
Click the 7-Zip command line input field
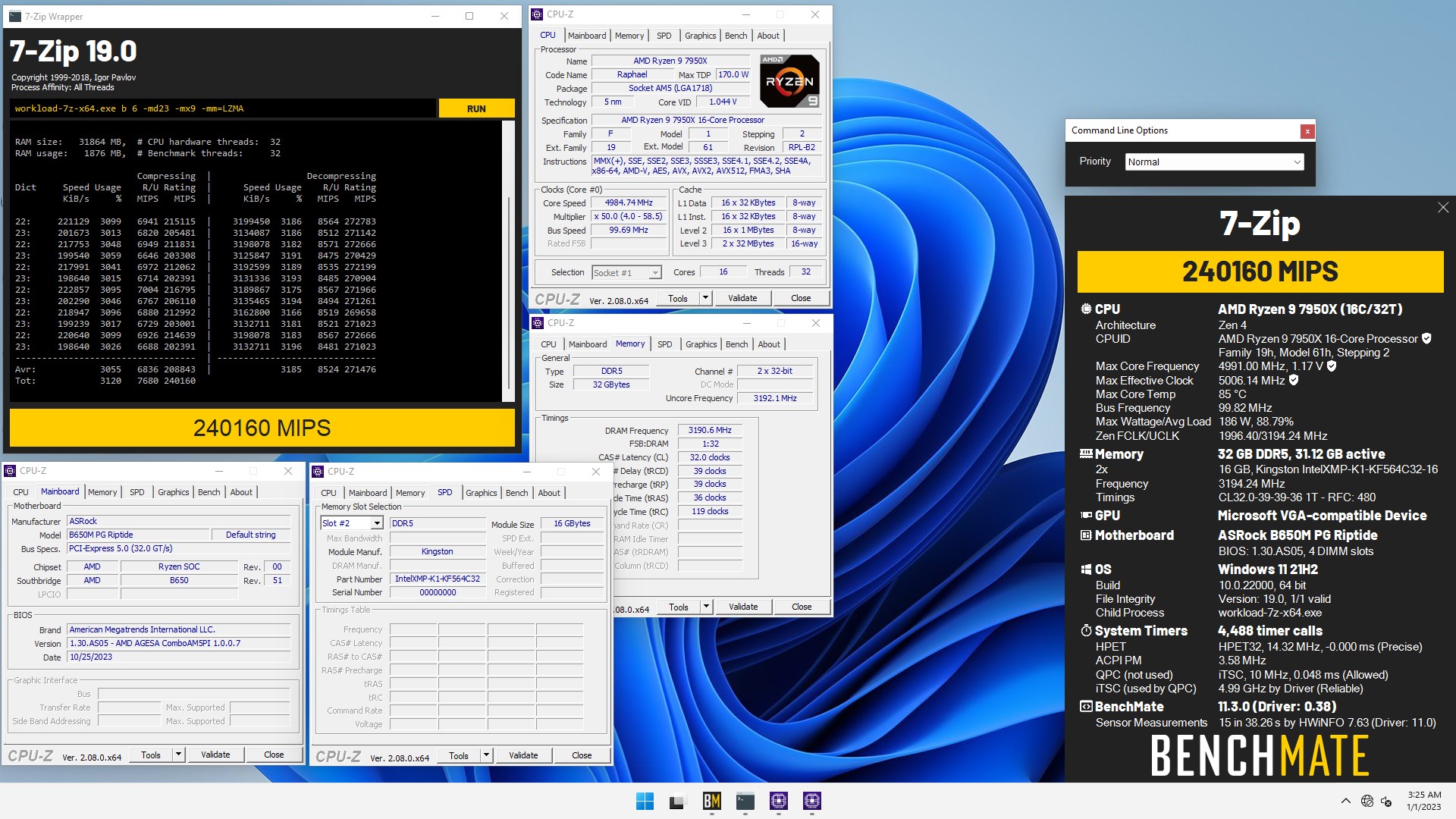coord(223,108)
